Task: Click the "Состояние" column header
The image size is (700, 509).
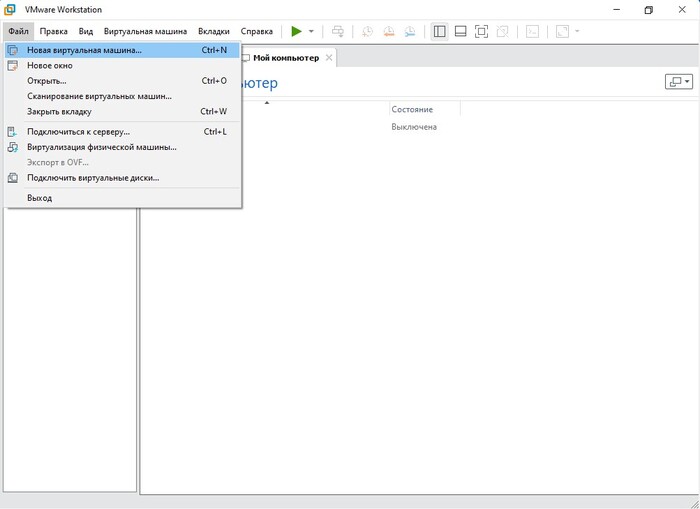Action: point(412,109)
